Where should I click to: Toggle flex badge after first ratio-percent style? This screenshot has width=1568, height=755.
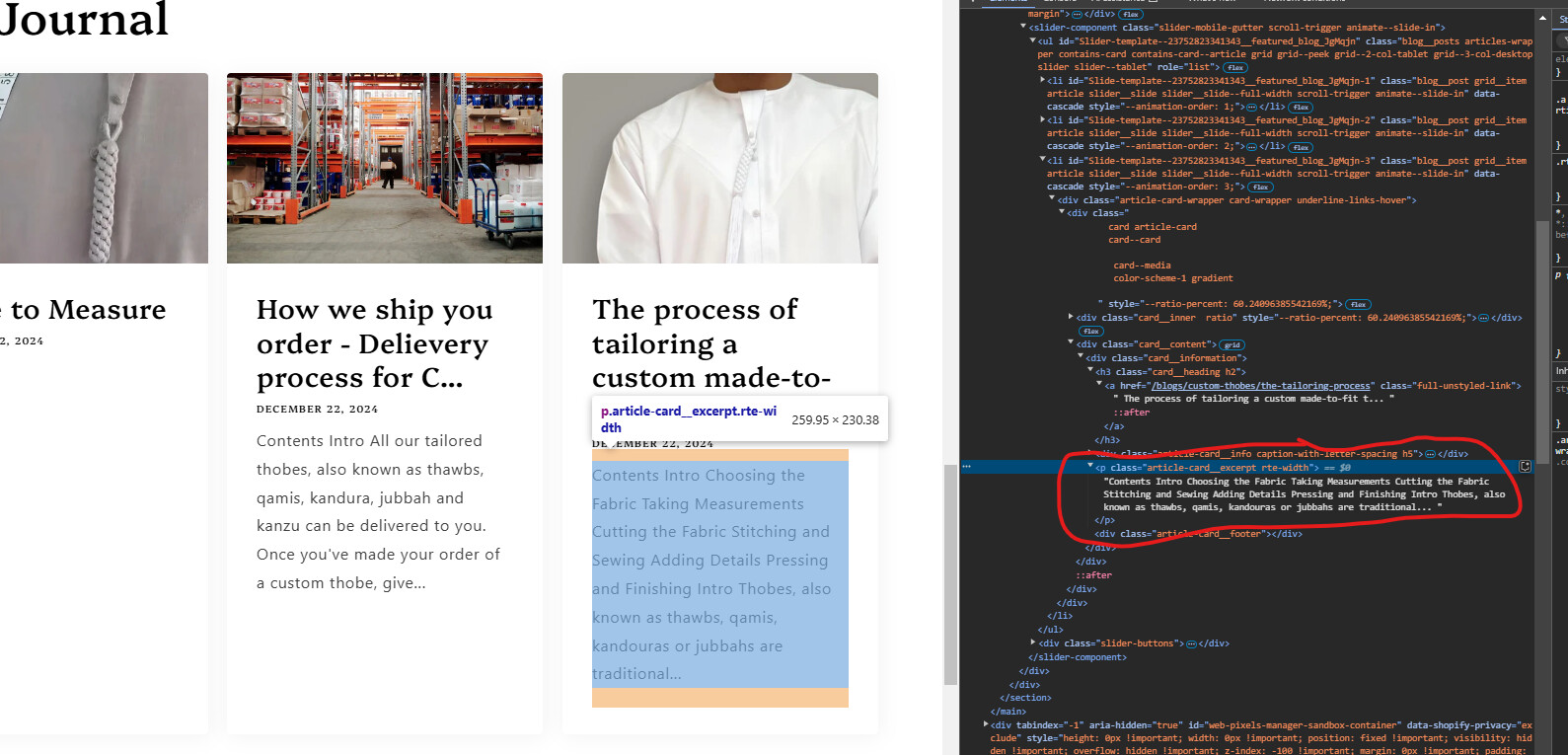click(x=1358, y=305)
